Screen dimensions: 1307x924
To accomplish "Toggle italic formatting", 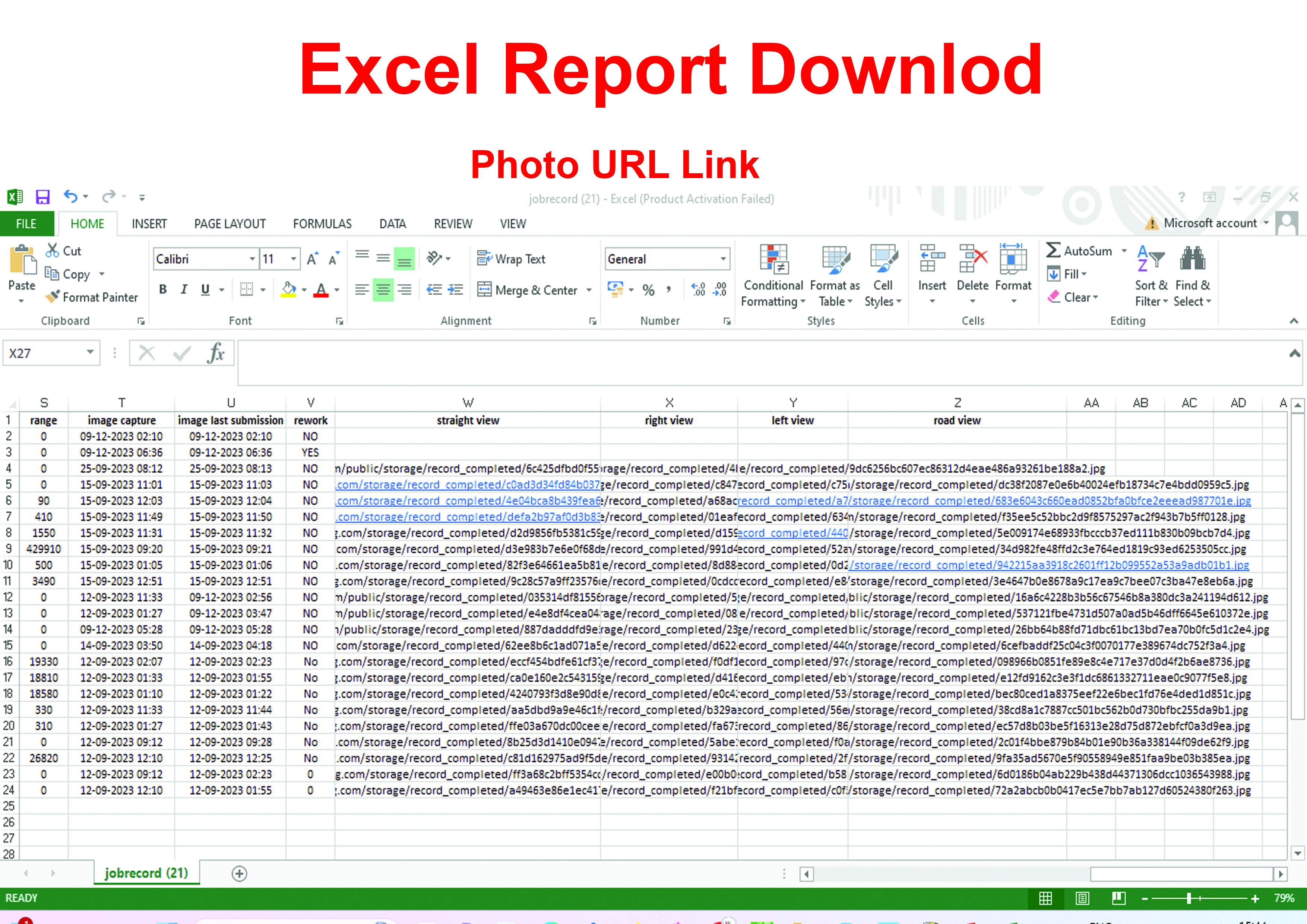I will click(184, 289).
